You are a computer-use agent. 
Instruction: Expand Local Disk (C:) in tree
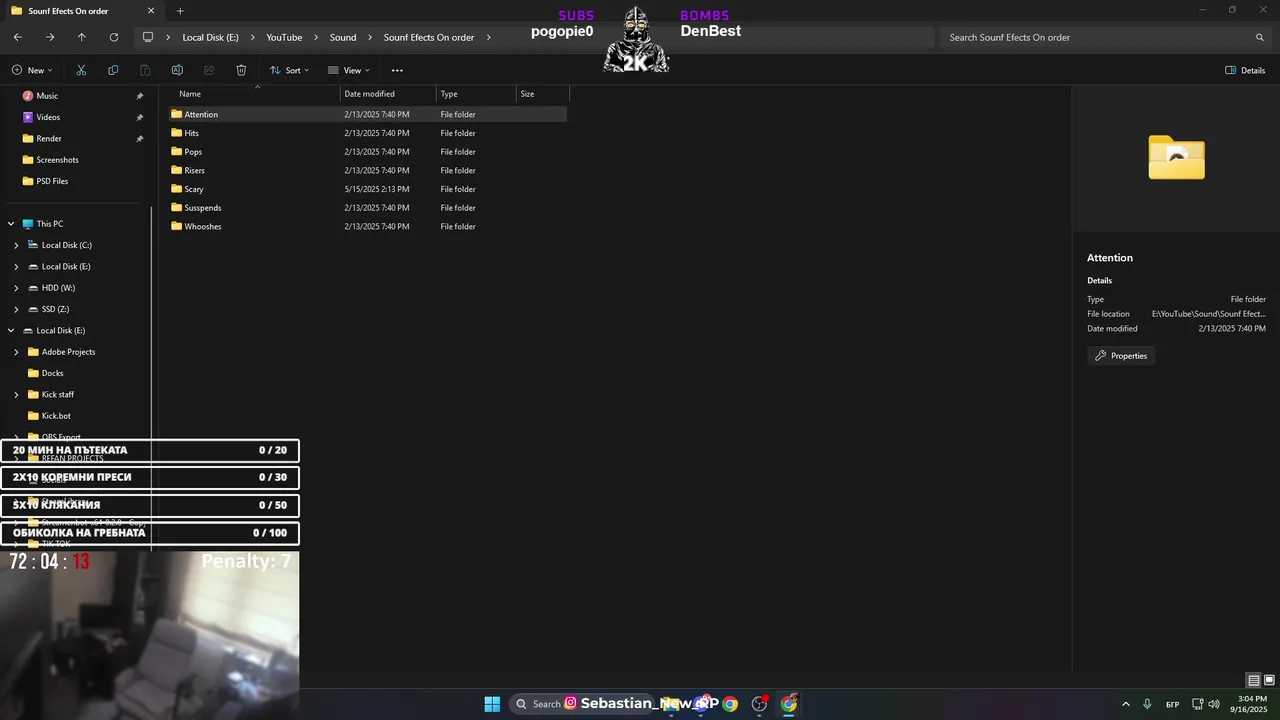click(16, 245)
